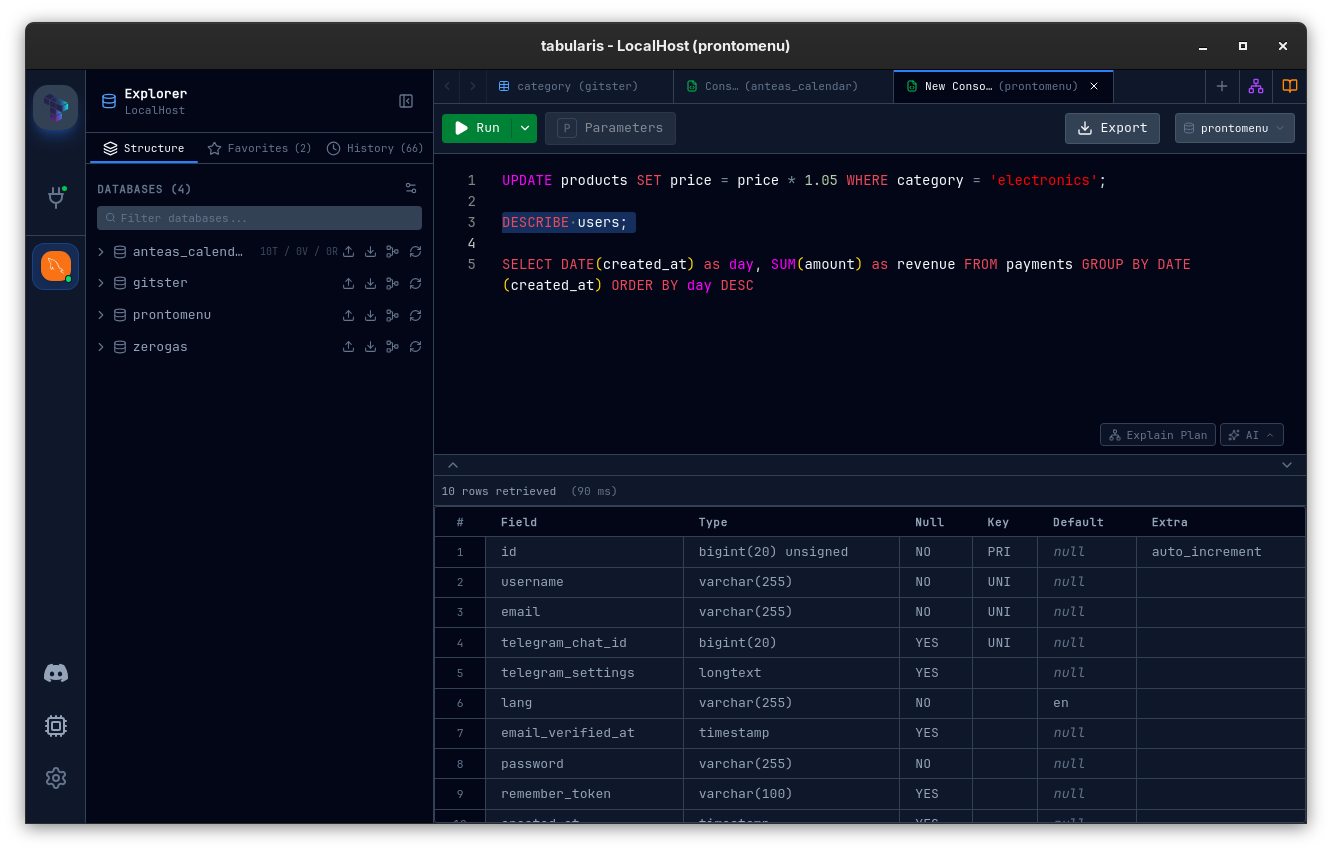This screenshot has width=1332, height=852.
Task: Click the Filter databases search field
Action: point(259,217)
